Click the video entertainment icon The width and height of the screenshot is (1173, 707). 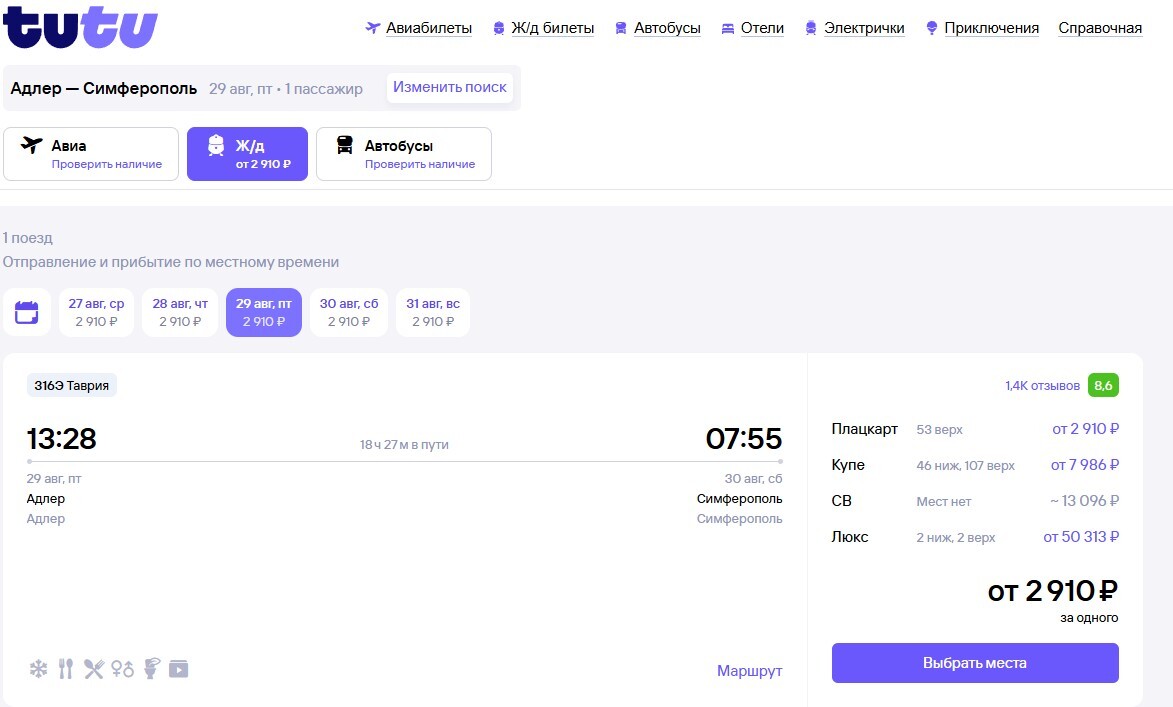click(179, 669)
